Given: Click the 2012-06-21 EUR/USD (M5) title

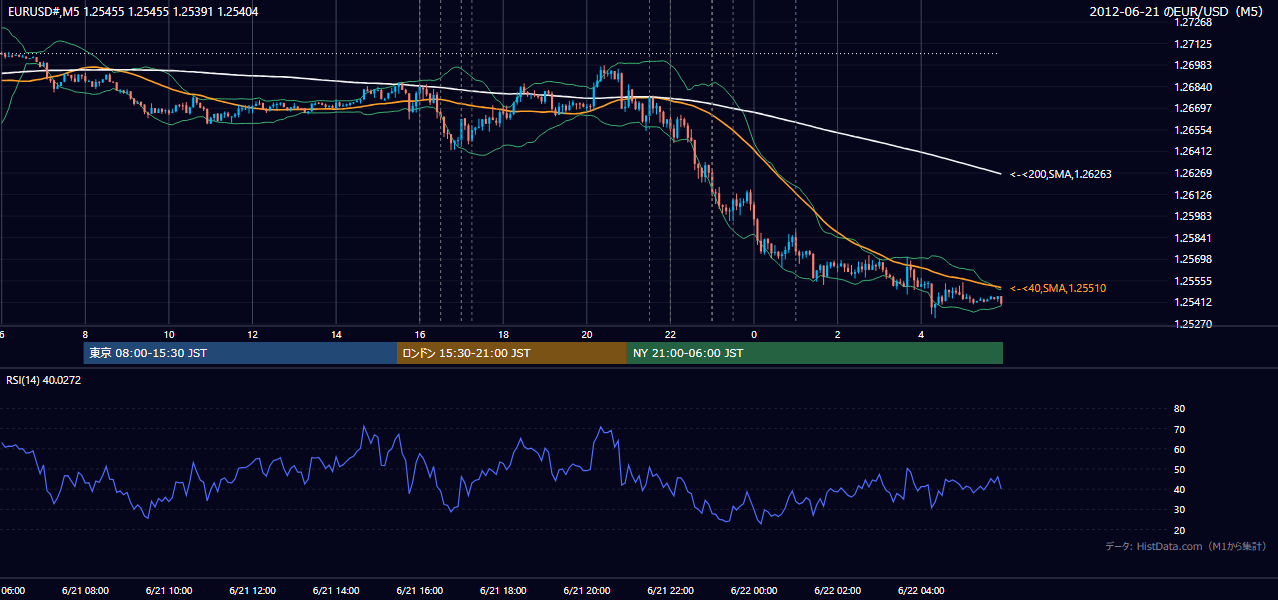Looking at the screenshot, I should pyautogui.click(x=1178, y=11).
